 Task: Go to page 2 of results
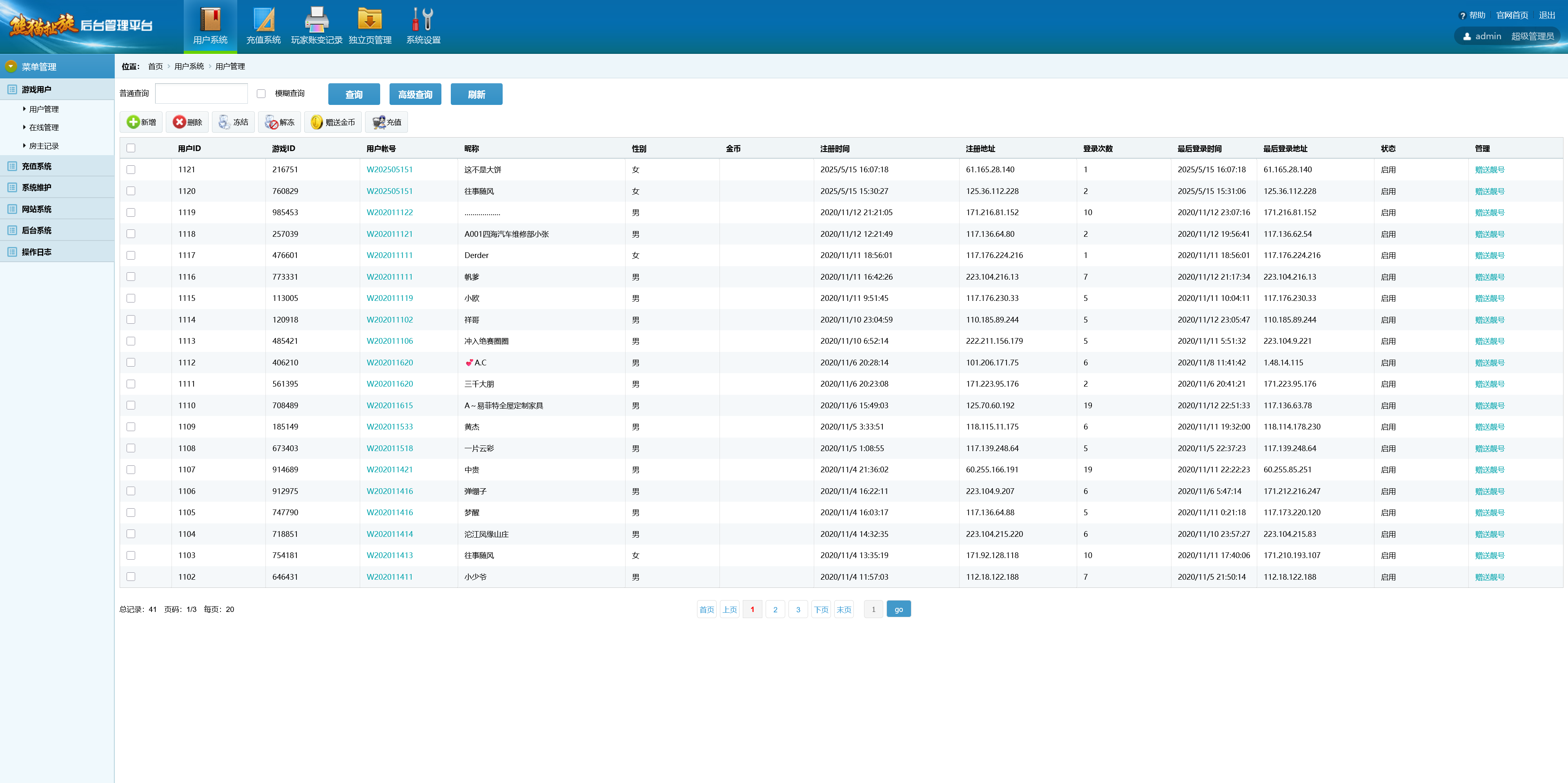(x=775, y=609)
